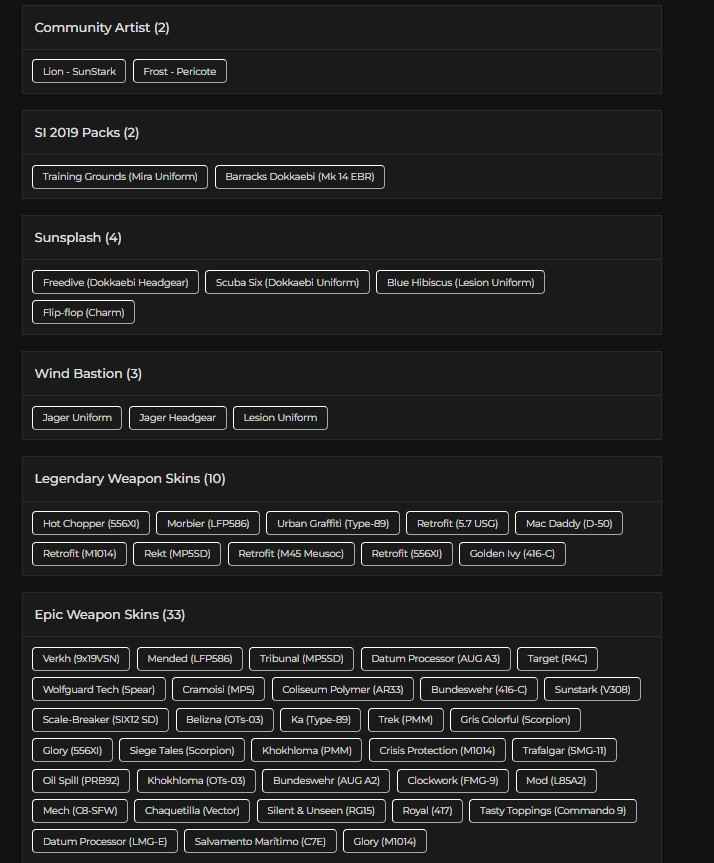
Task: Click the Salvamento Marítimo (C7E) tag
Action: pos(260,841)
